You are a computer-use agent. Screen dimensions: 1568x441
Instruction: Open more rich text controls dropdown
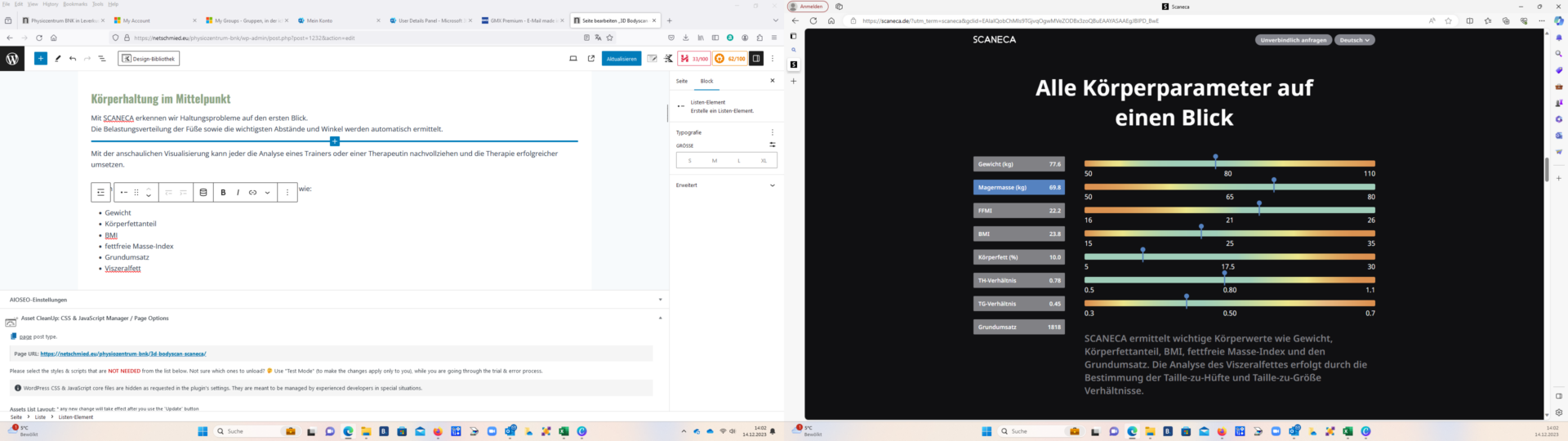click(267, 193)
